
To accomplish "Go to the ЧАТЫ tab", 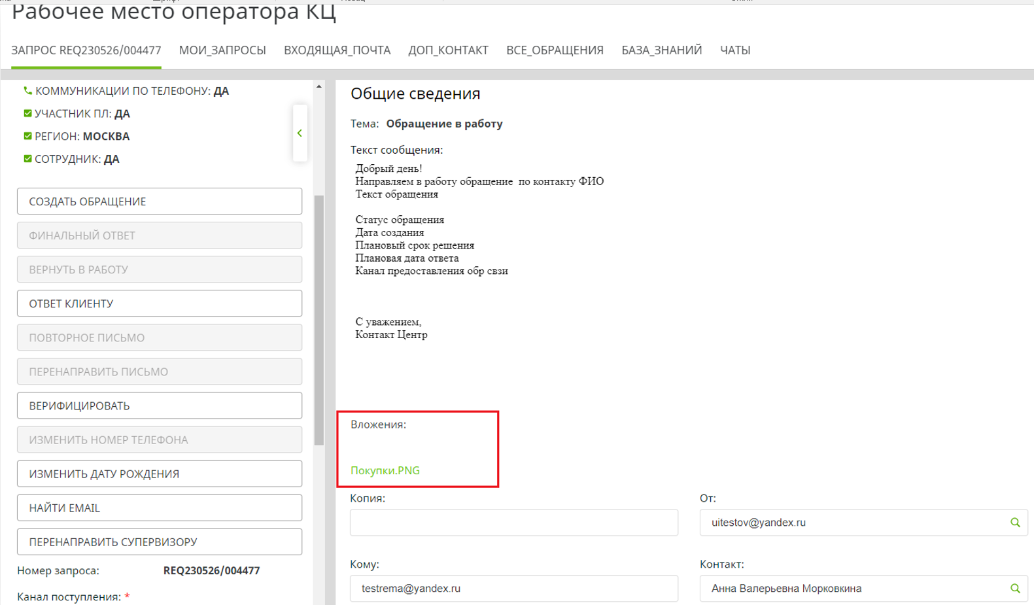I will tap(735, 50).
